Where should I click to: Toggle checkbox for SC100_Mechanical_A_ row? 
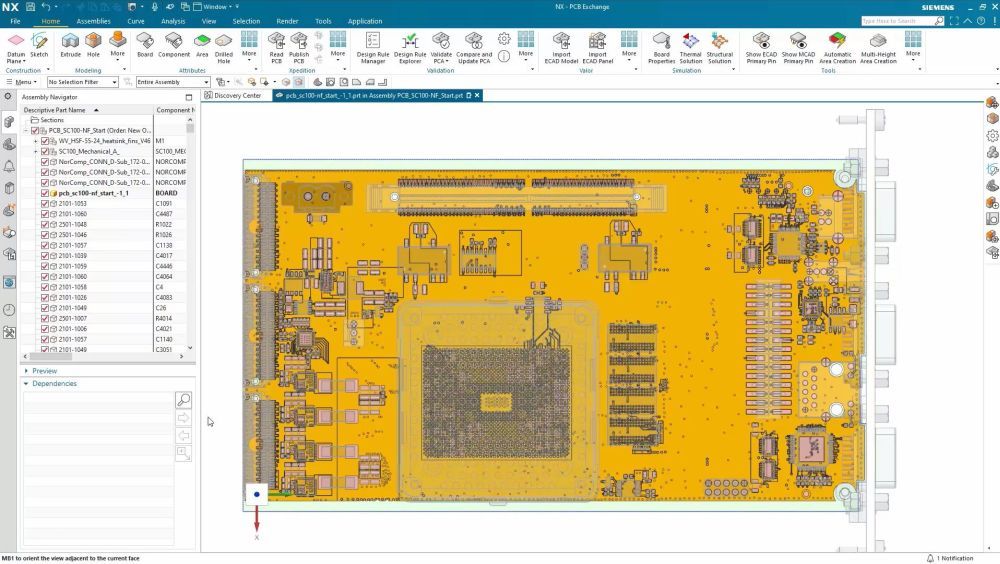[45, 151]
